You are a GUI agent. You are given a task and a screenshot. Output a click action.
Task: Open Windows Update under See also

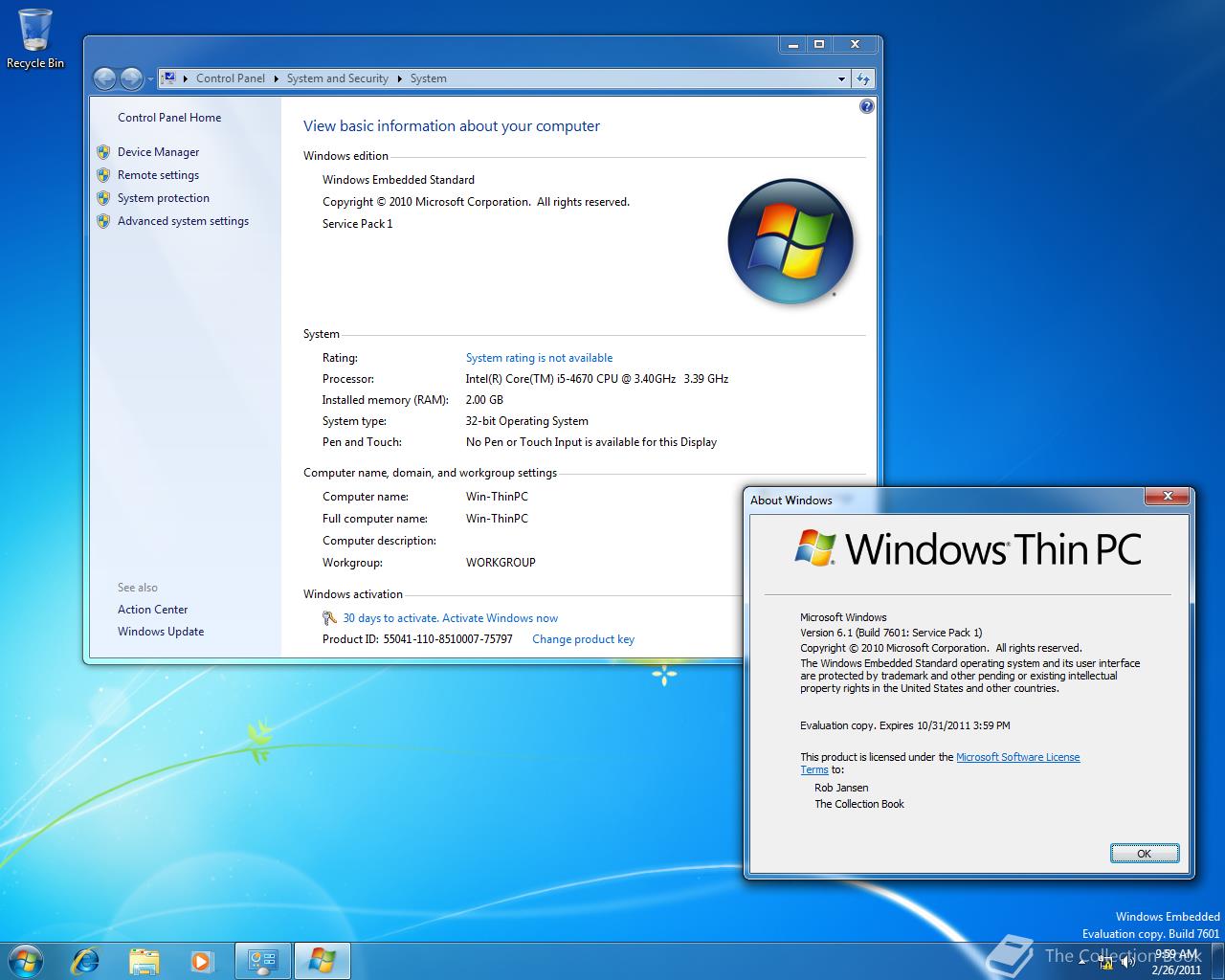pyautogui.click(x=161, y=632)
